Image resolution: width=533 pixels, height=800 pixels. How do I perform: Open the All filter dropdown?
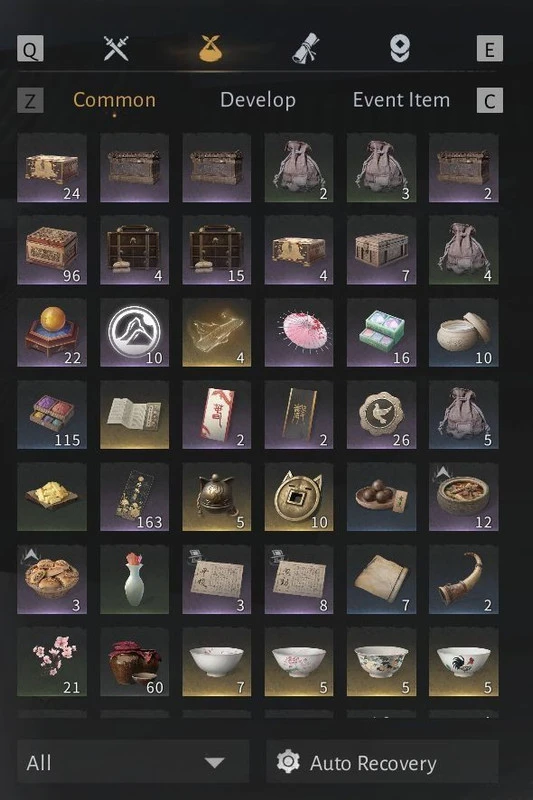133,762
